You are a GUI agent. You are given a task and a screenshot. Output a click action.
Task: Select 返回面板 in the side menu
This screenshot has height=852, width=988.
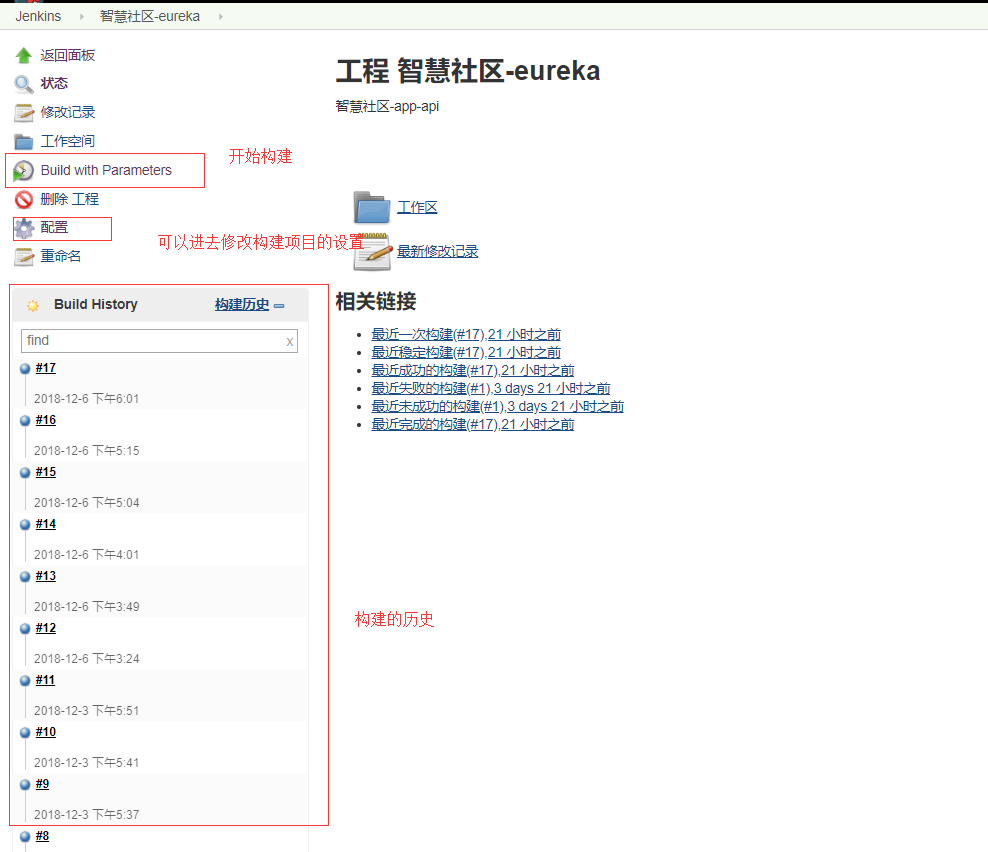(x=68, y=55)
